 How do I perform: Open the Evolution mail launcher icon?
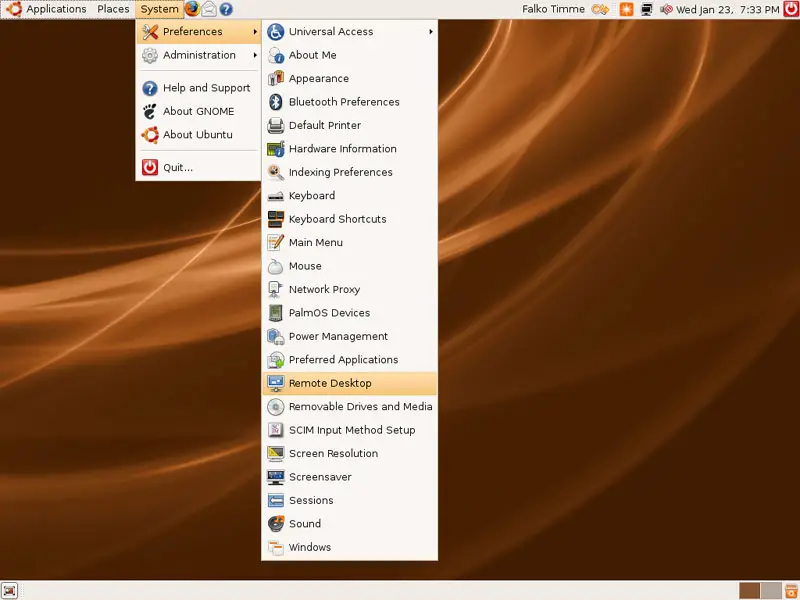point(209,9)
